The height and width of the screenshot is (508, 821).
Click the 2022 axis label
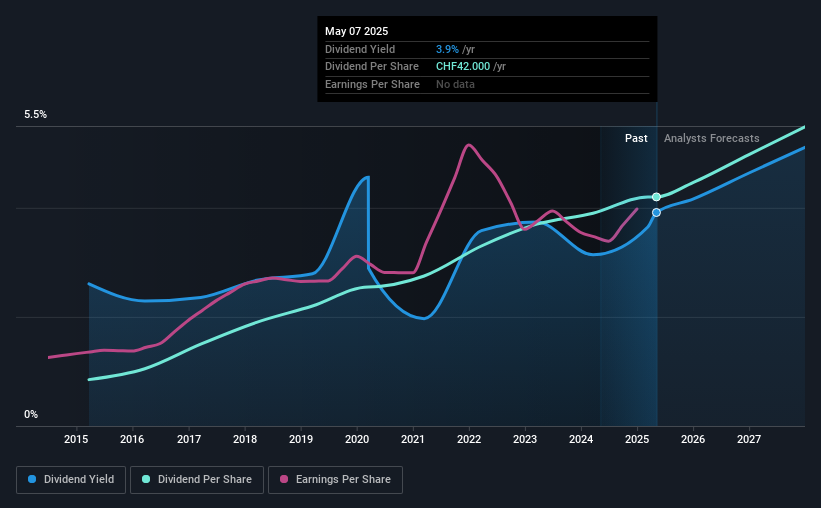coord(469,439)
